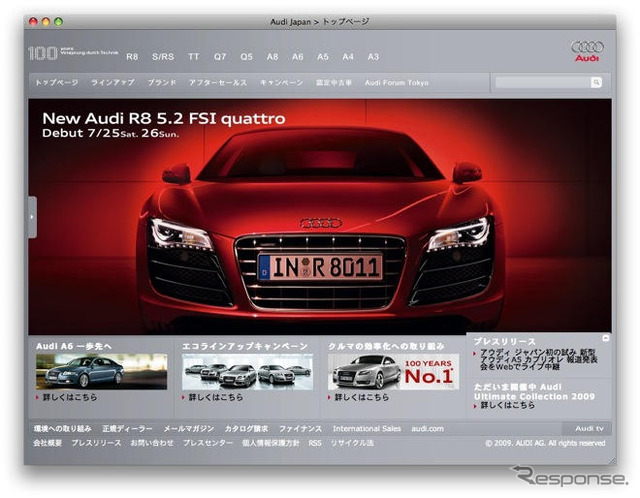Viewport: 640px width, 498px height.
Task: Click the Audi tv button
Action: 587,429
